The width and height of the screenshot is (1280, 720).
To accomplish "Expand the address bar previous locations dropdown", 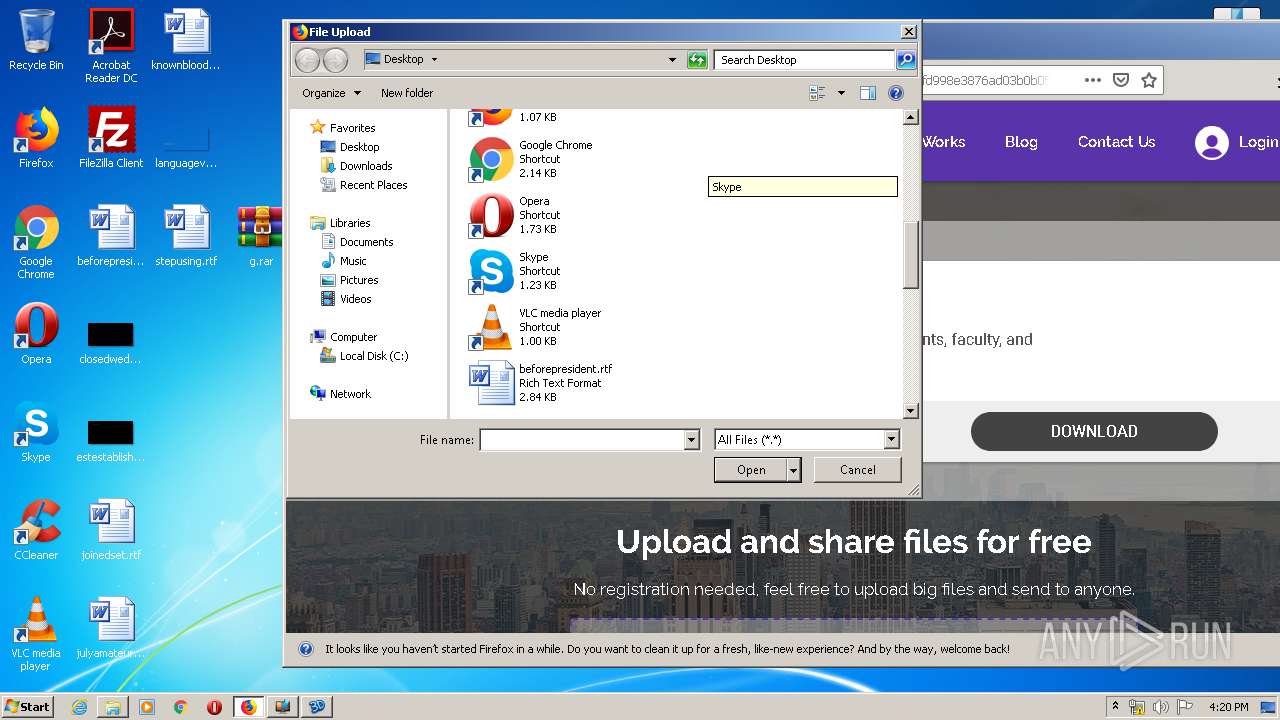I will 672,60.
